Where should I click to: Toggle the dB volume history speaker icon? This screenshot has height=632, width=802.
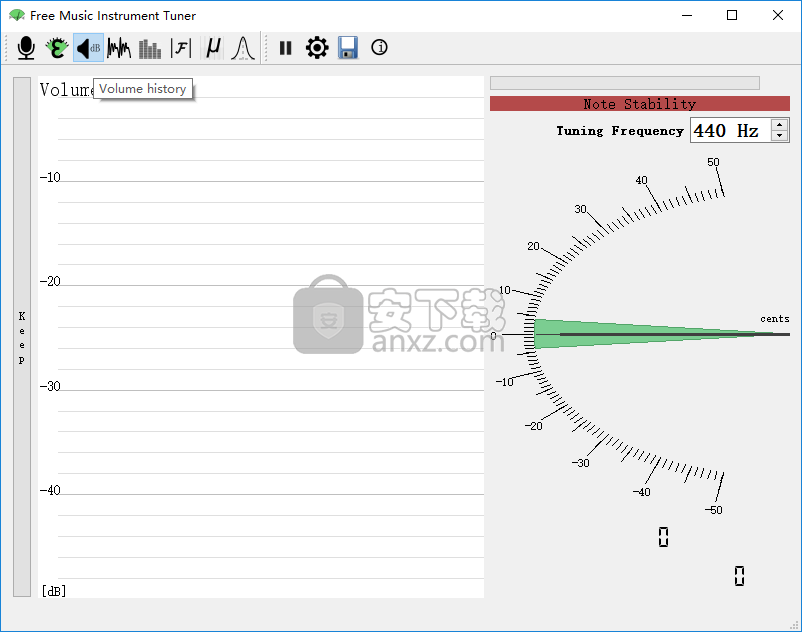[x=88, y=48]
